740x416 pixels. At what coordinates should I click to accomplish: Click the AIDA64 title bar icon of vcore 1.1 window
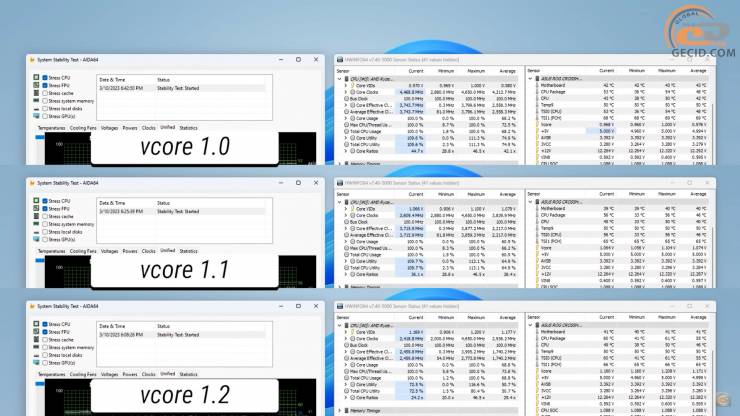point(32,183)
